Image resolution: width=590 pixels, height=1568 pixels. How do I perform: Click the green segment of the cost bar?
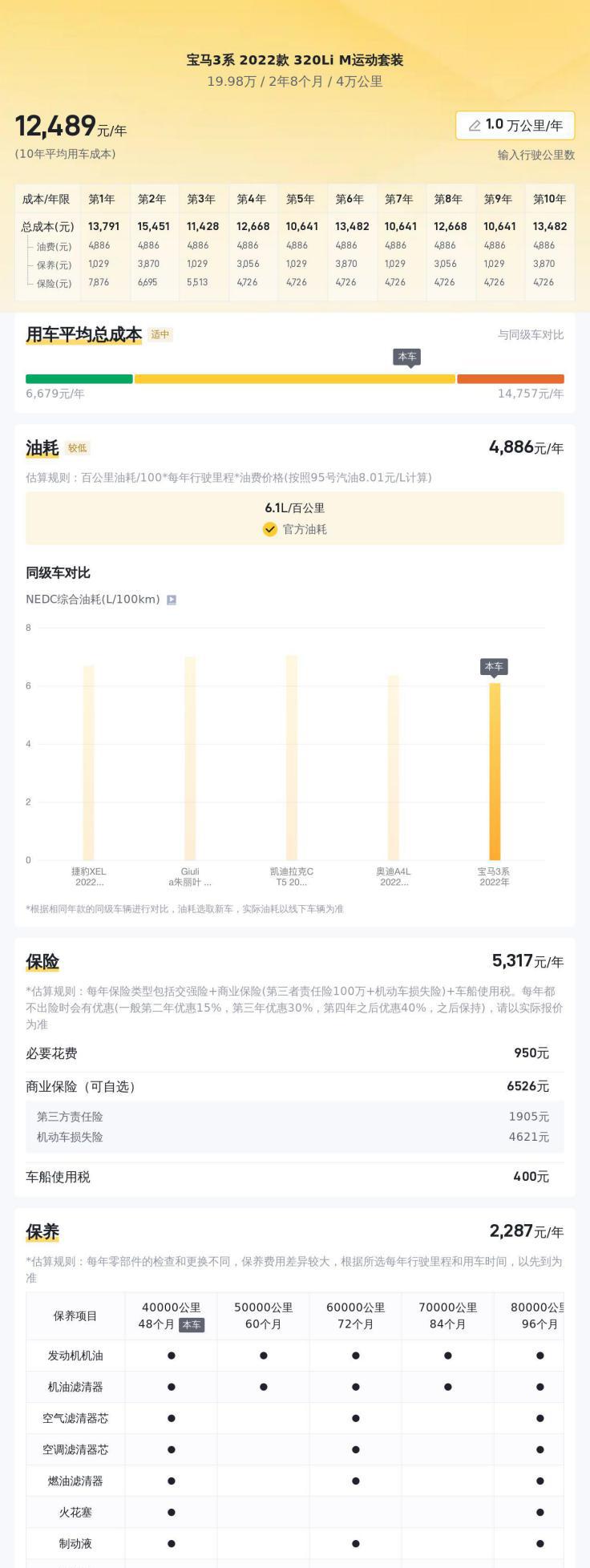tap(79, 379)
